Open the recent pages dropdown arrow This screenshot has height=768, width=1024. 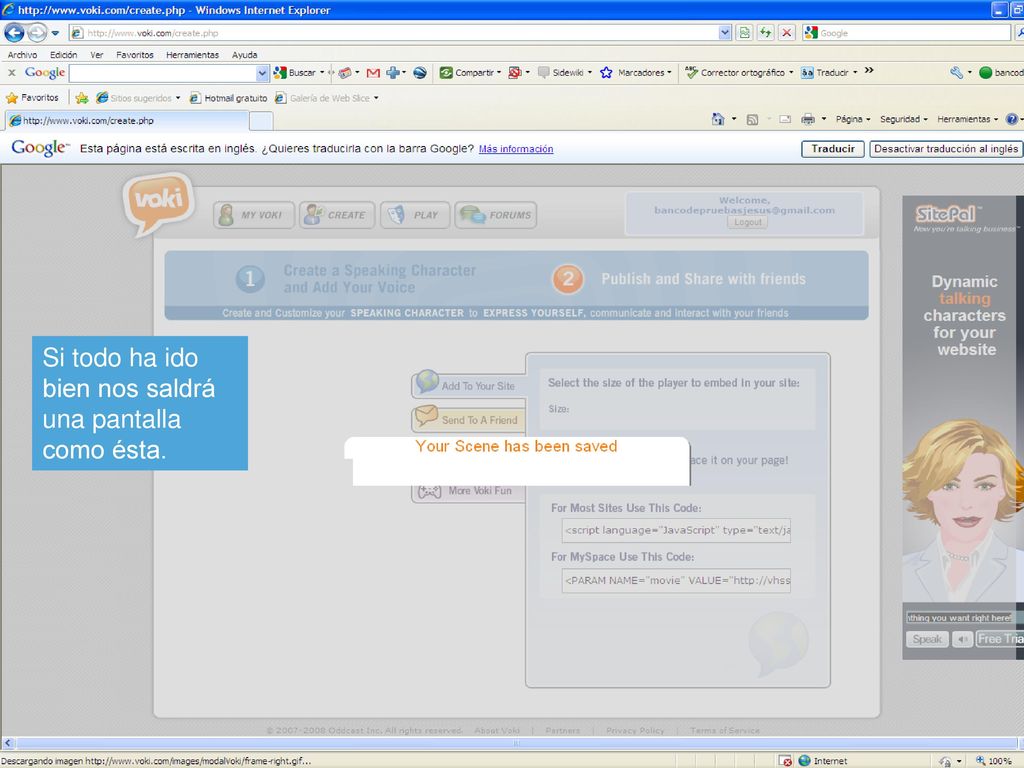56,33
